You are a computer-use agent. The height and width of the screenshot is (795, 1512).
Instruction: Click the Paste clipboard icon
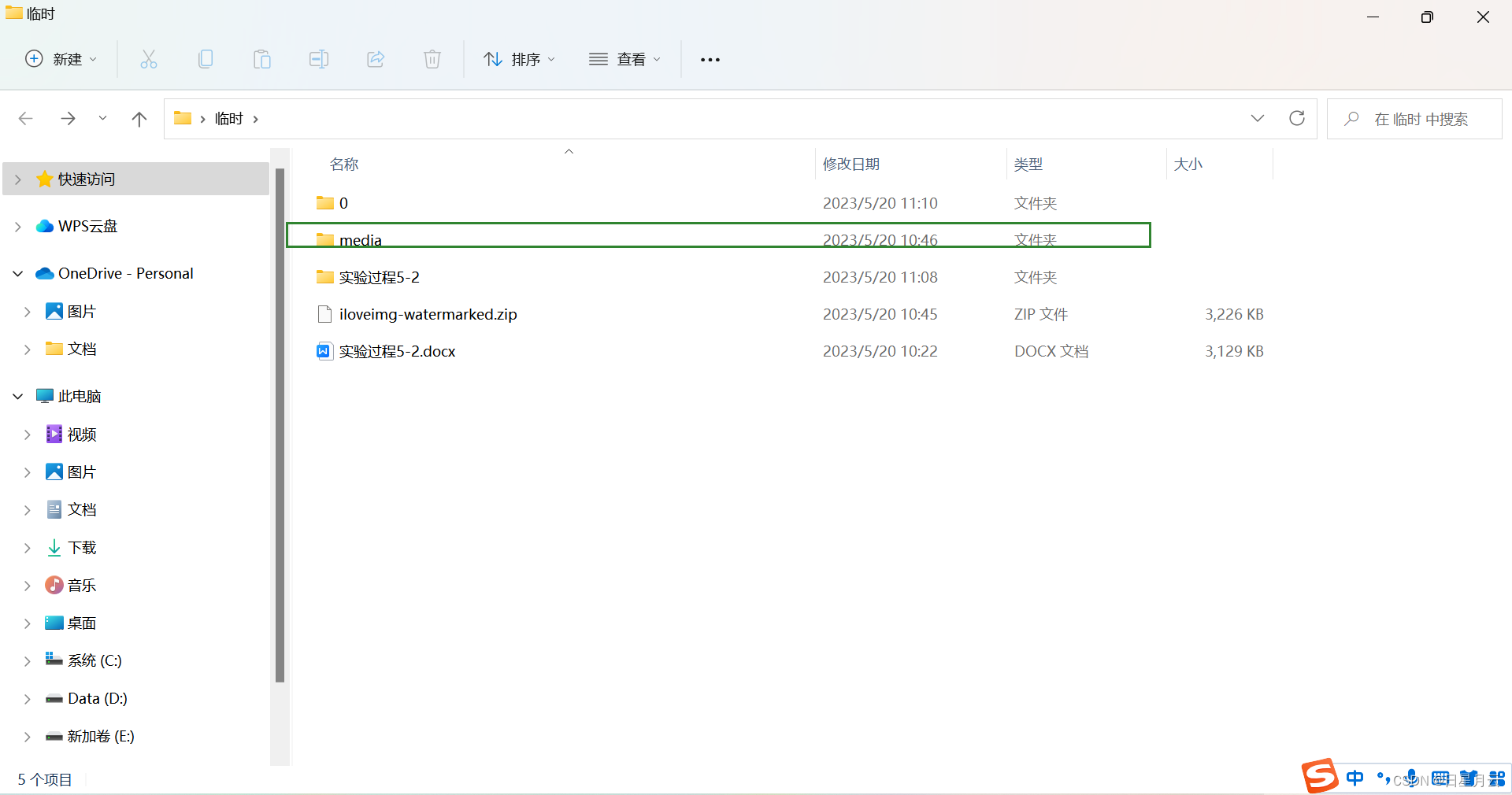262,59
